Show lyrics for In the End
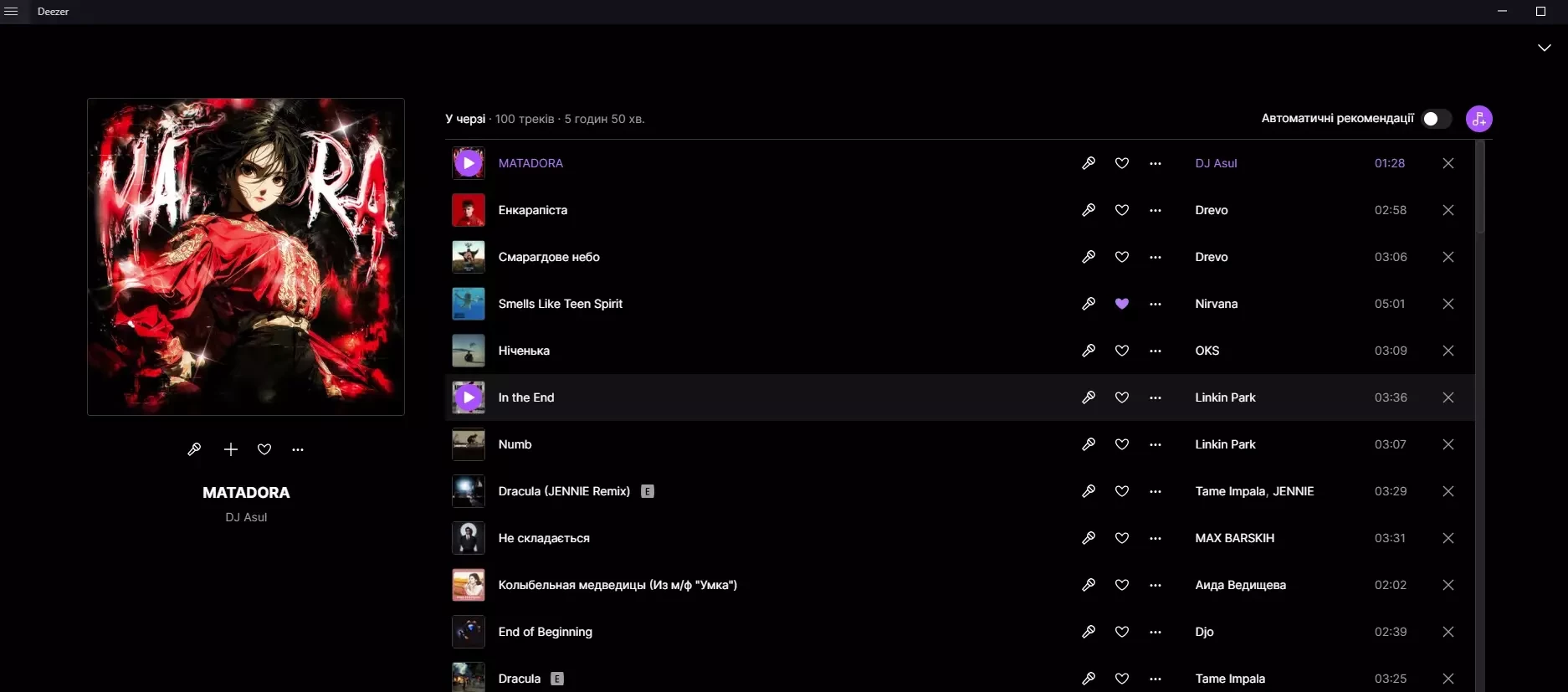This screenshot has height=692, width=1568. click(x=1089, y=397)
